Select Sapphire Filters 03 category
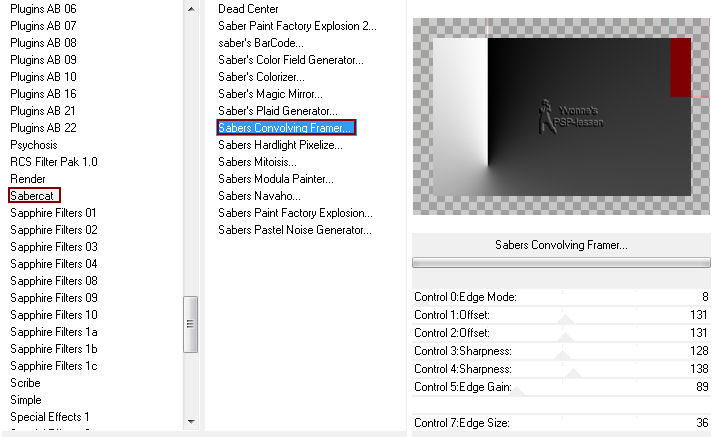Screen dimensions: 714x437 click(54, 247)
